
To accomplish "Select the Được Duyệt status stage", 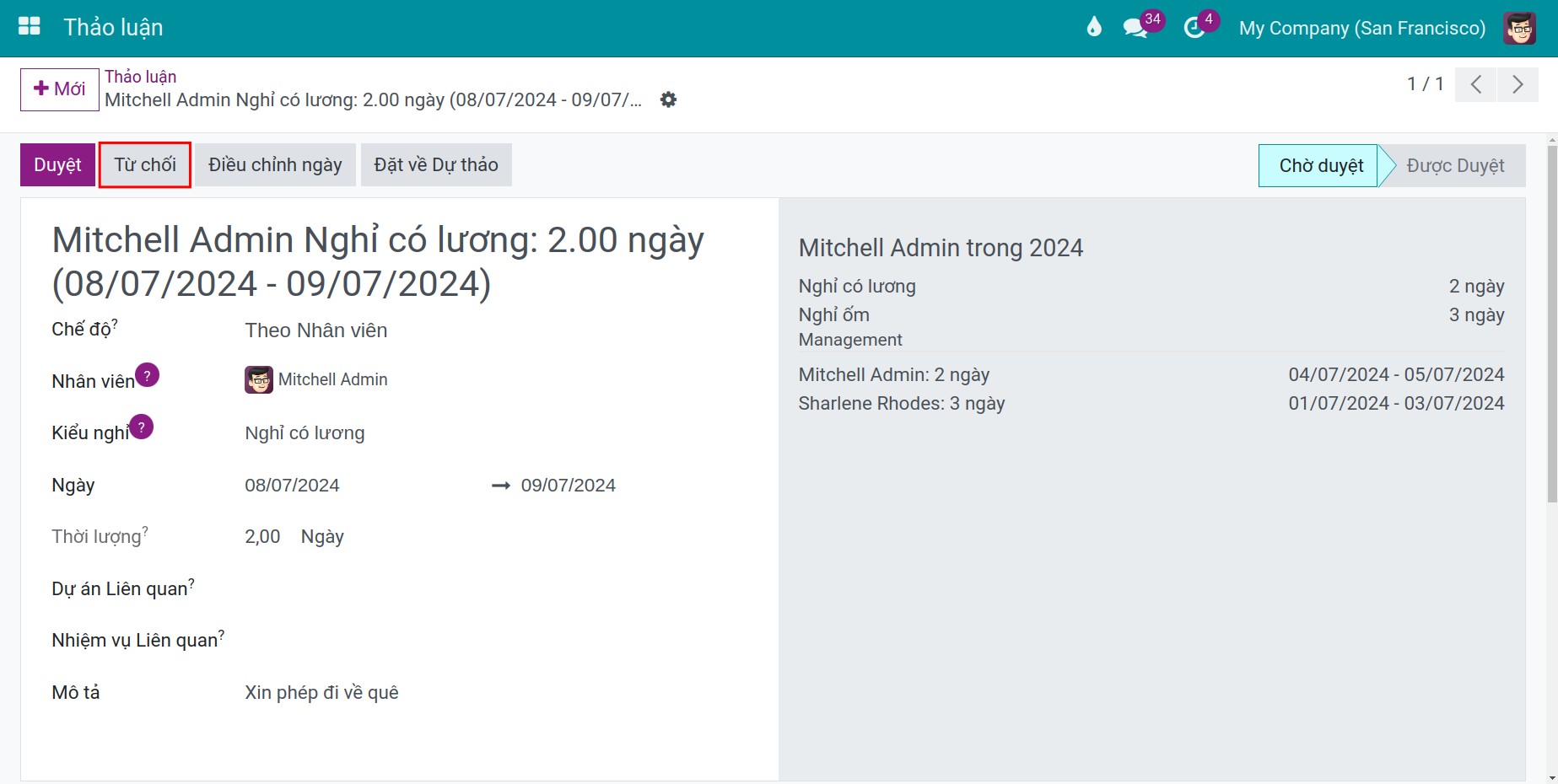I will point(1455,166).
